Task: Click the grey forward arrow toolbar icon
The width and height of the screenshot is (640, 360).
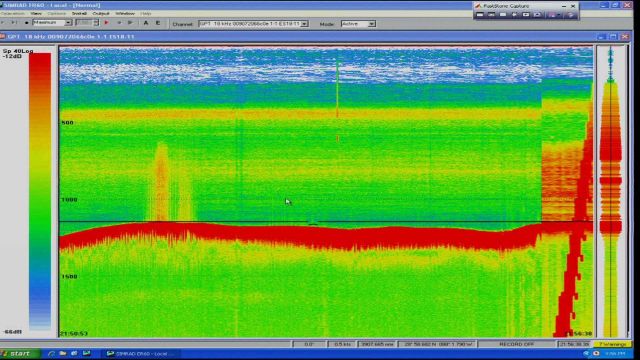Action: click(x=130, y=22)
